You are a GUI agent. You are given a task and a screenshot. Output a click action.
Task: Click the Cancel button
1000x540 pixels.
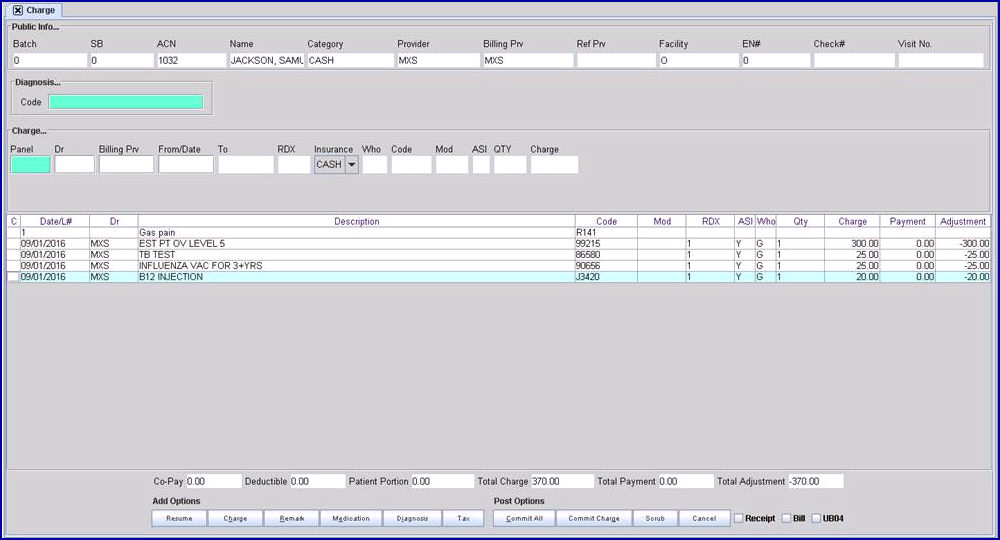(704, 518)
